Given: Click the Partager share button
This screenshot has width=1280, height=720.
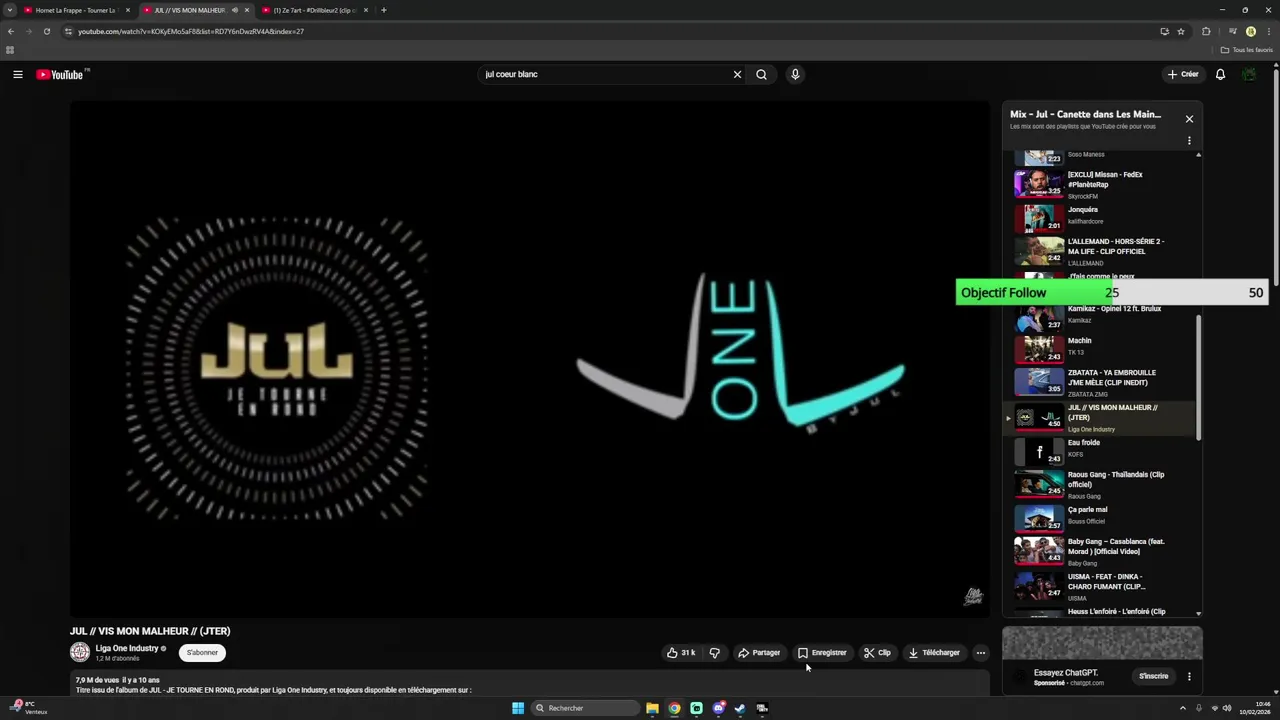Looking at the screenshot, I should pyautogui.click(x=759, y=653).
